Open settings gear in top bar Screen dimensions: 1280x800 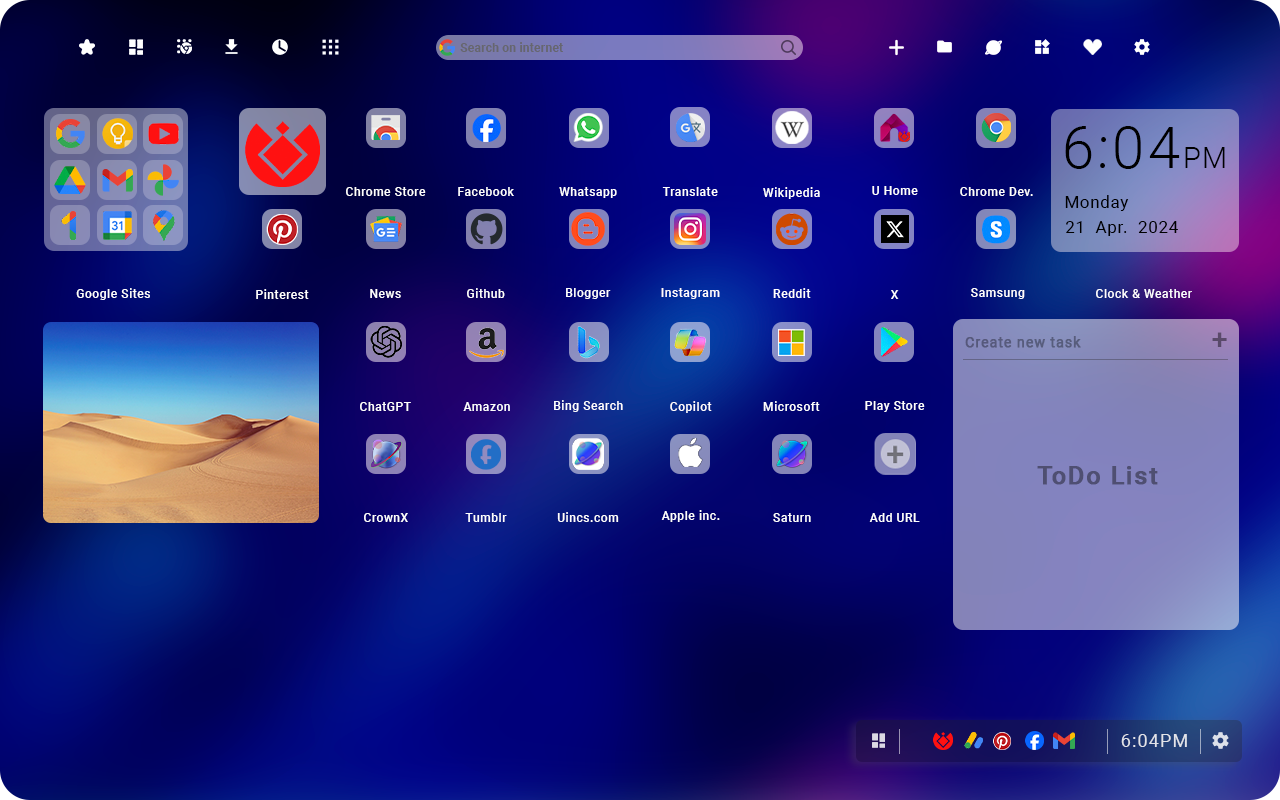tap(1142, 47)
